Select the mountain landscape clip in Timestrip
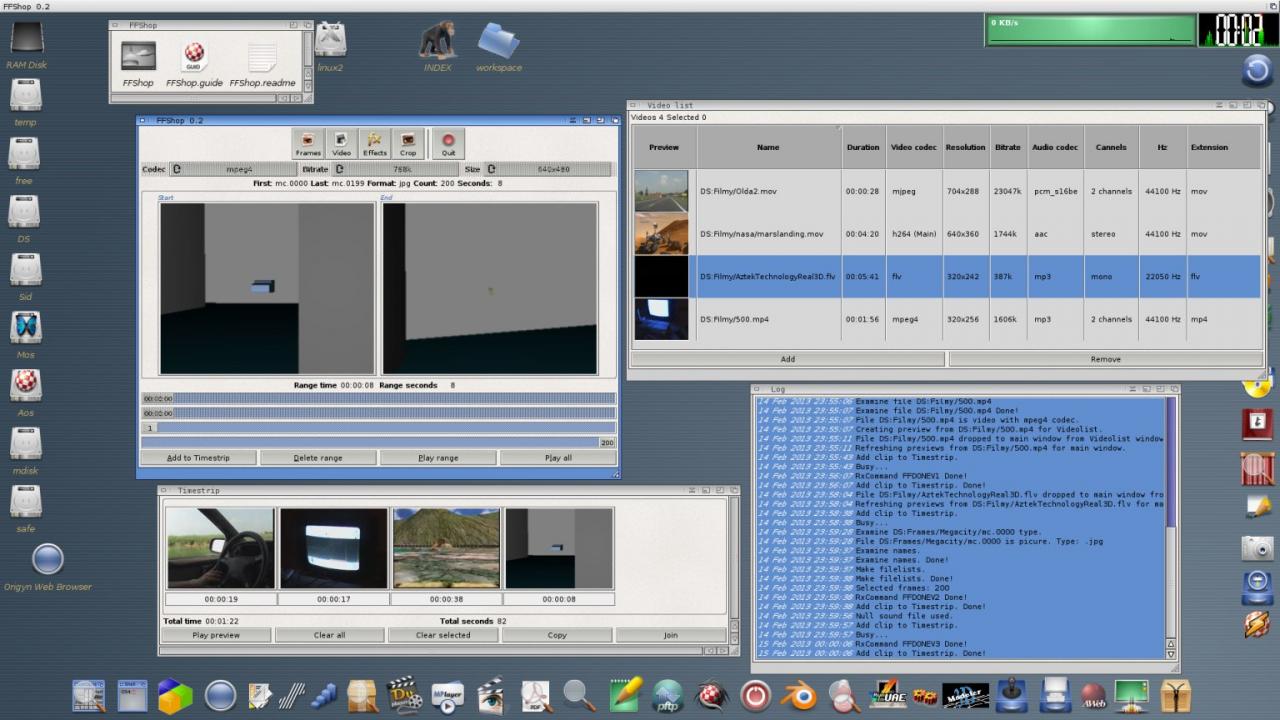1280x720 pixels. (446, 548)
